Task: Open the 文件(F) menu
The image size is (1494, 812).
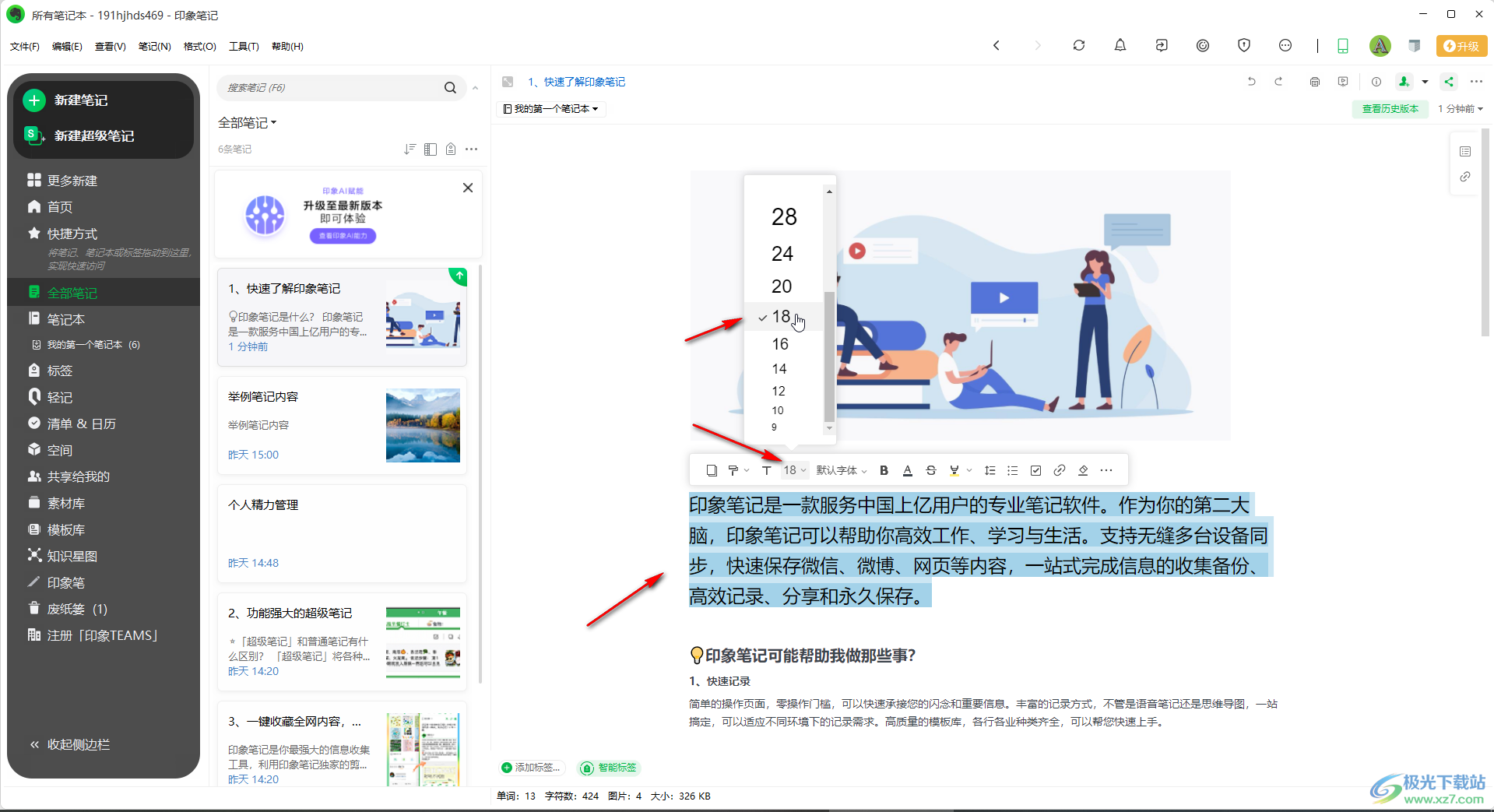Action: [25, 47]
